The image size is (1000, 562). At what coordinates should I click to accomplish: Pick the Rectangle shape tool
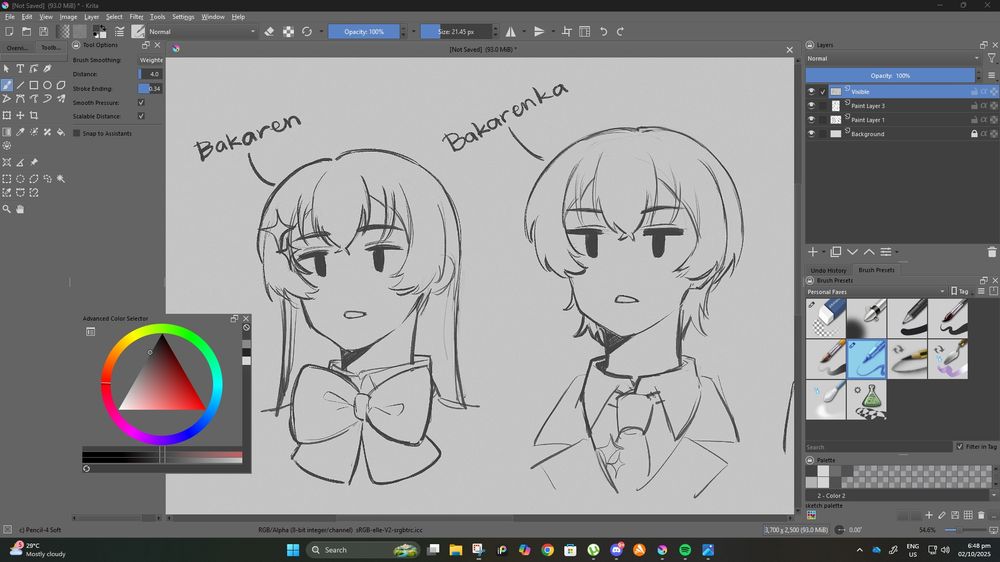coord(34,85)
